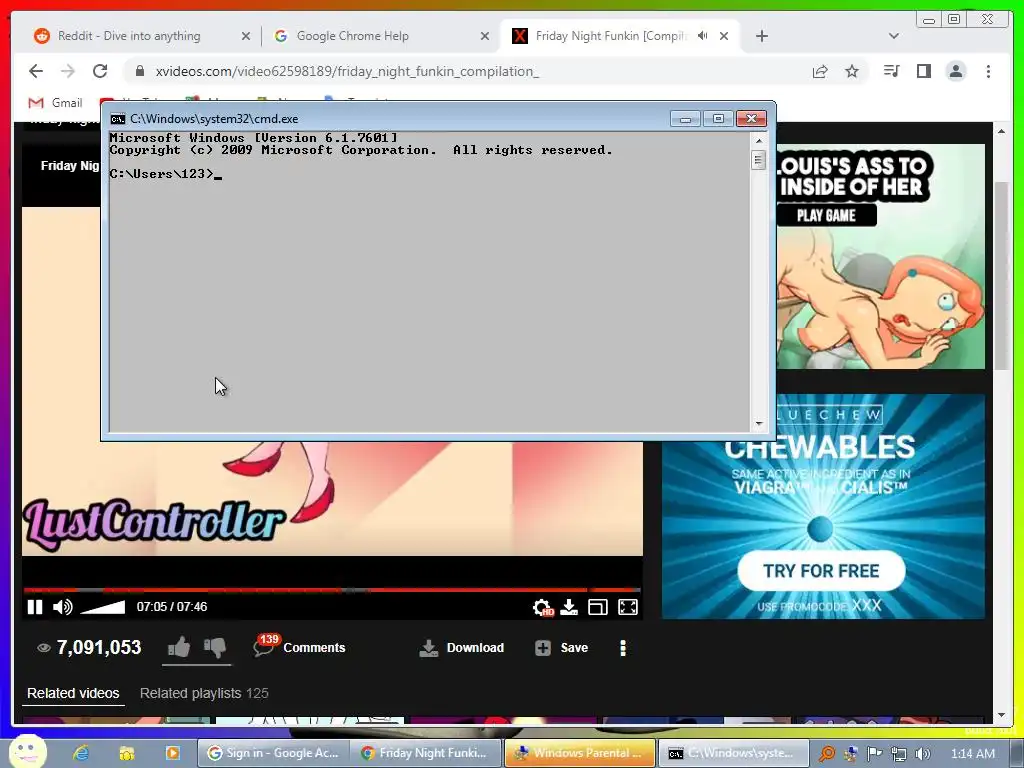Open the more options vertical dots

623,648
